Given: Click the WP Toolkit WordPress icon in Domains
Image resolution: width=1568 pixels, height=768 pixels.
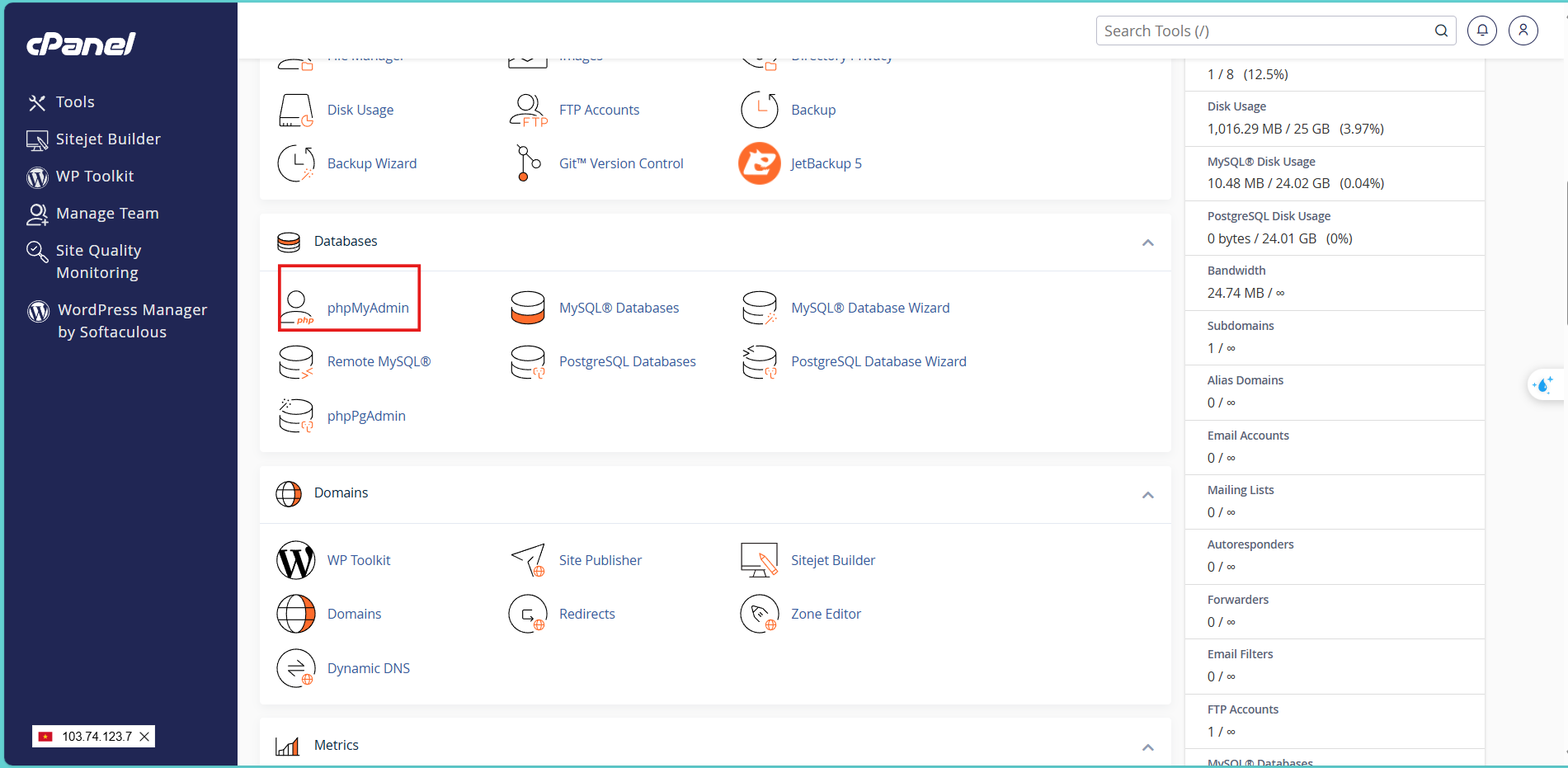Looking at the screenshot, I should [296, 560].
